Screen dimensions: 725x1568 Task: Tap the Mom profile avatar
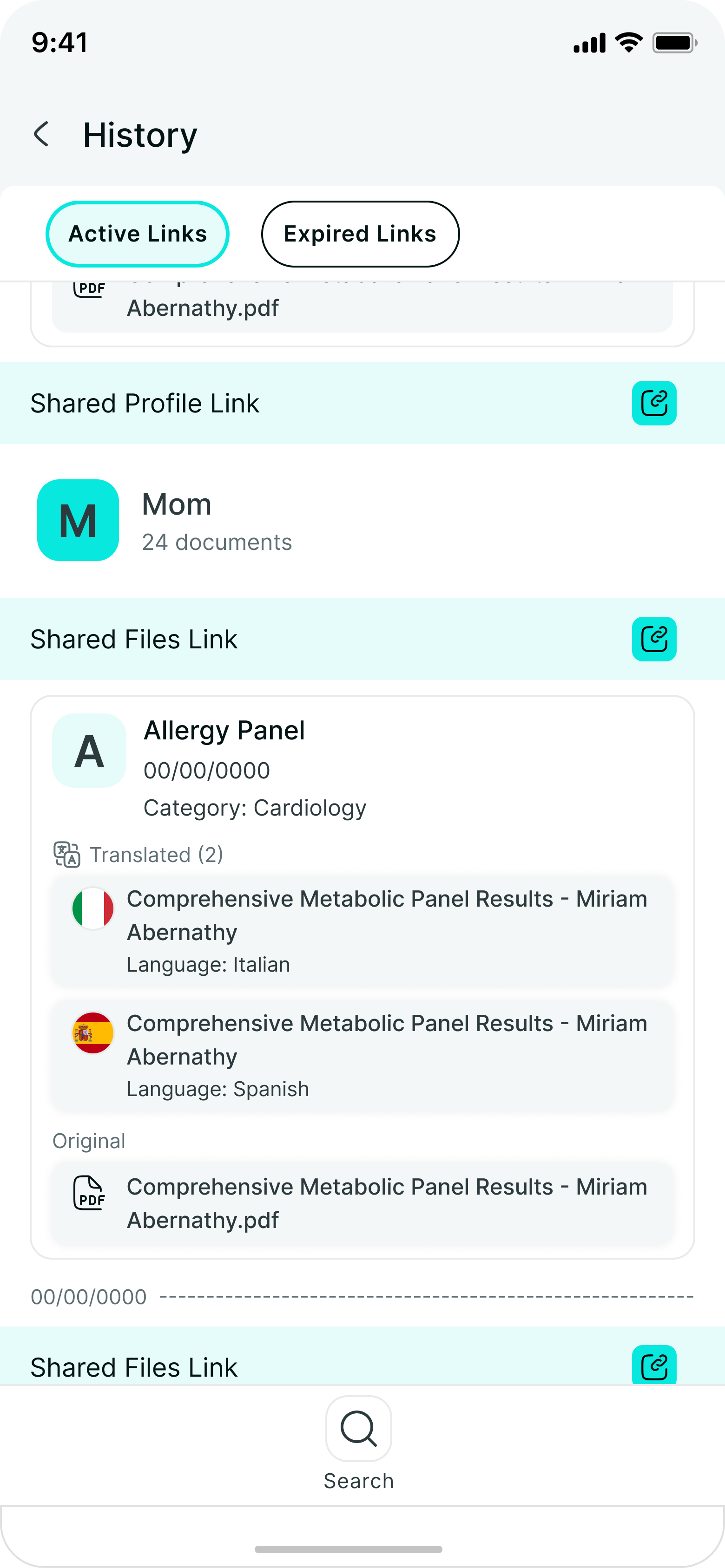click(78, 521)
